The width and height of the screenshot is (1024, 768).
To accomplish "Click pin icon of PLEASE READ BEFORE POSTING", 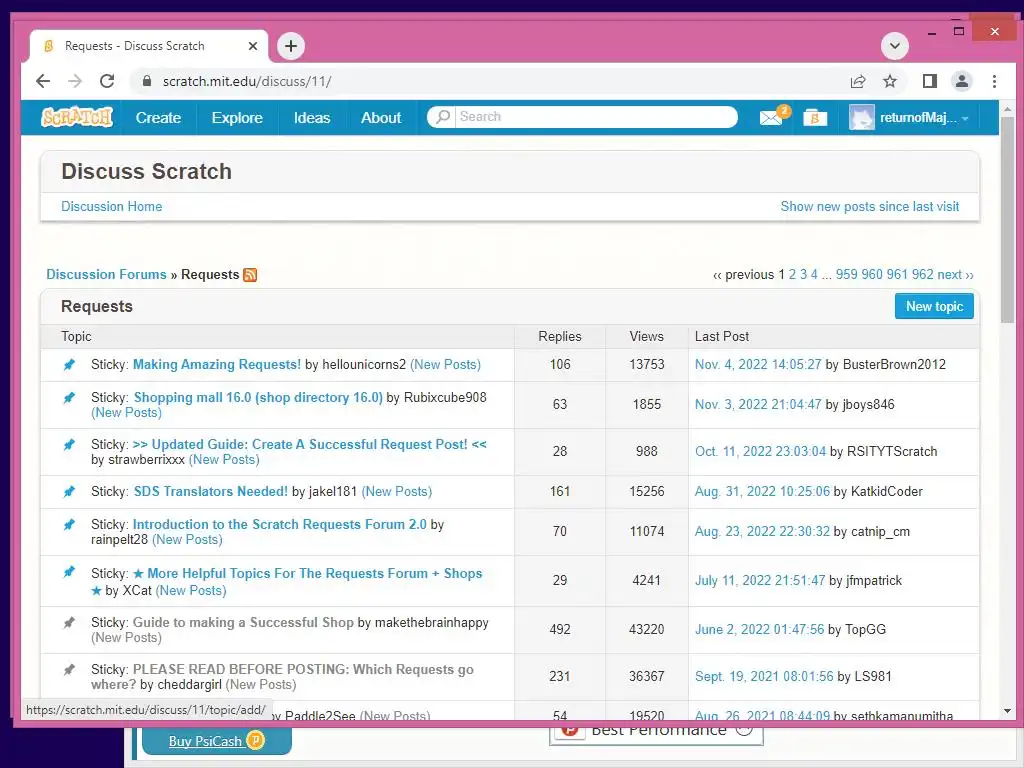I will (69, 669).
